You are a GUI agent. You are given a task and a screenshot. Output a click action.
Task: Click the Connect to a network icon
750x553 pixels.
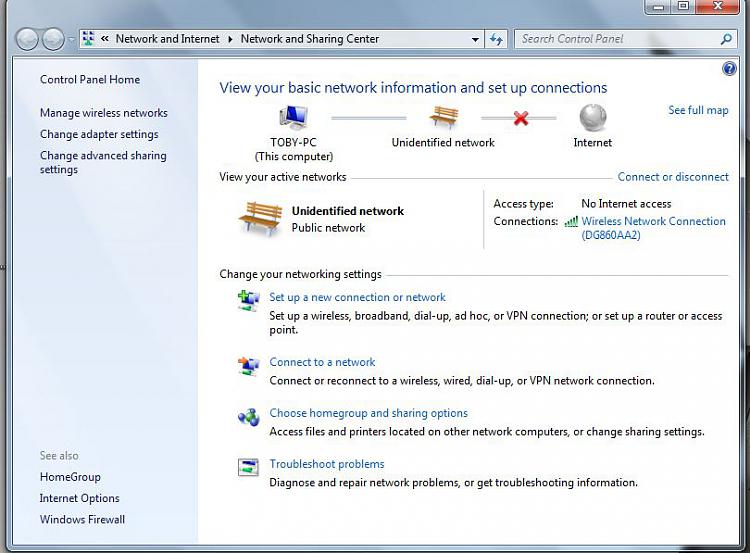pos(248,366)
